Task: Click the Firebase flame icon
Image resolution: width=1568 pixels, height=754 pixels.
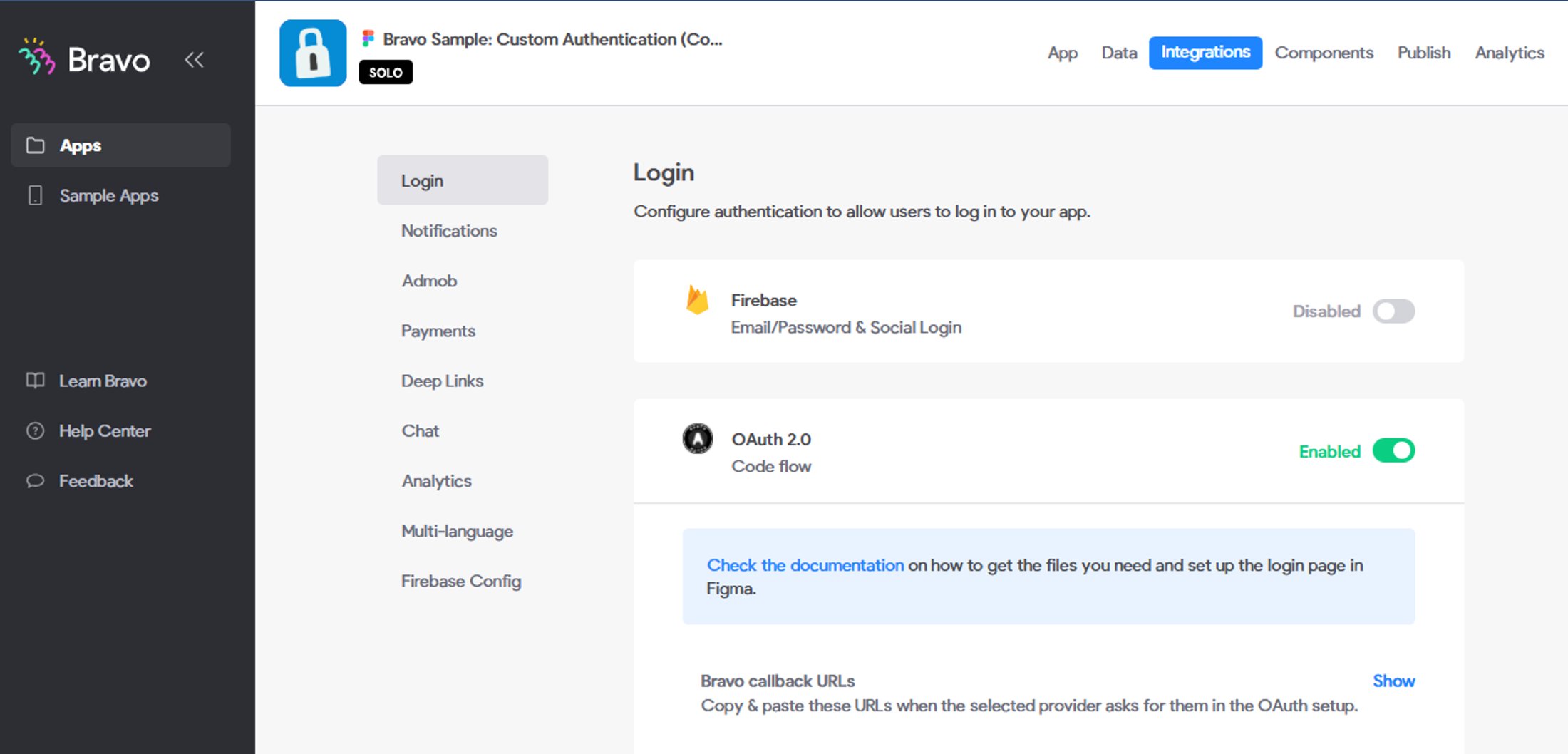Action: click(697, 299)
